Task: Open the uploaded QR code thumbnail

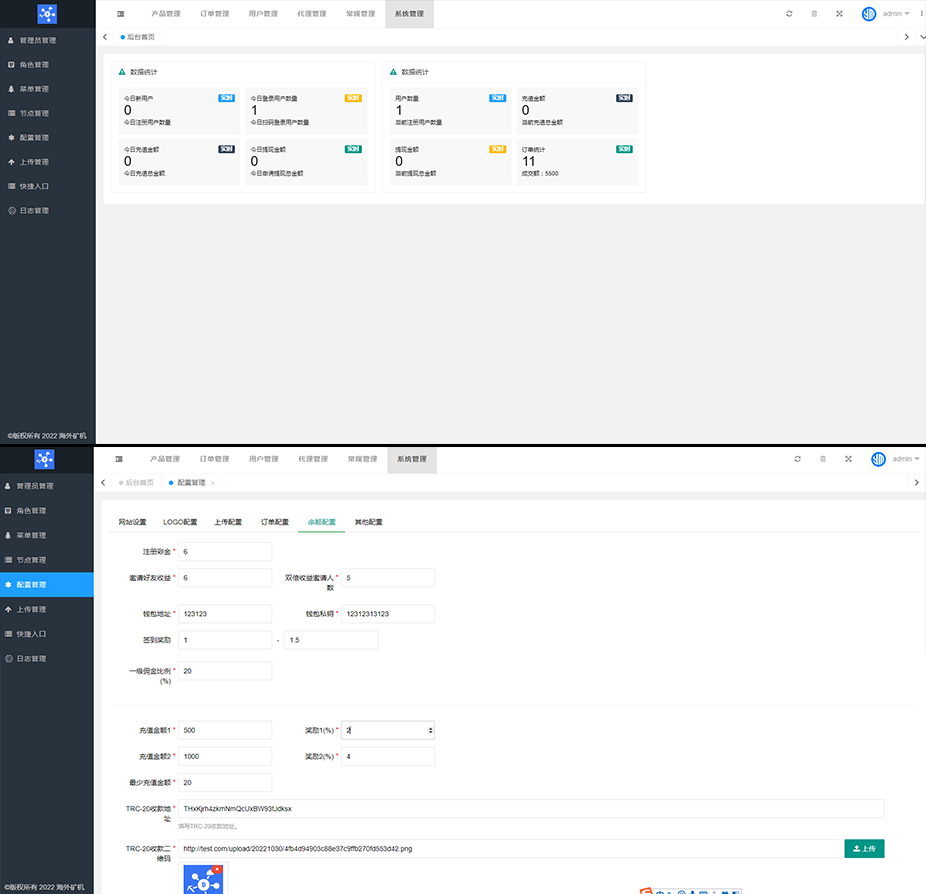Action: click(203, 881)
